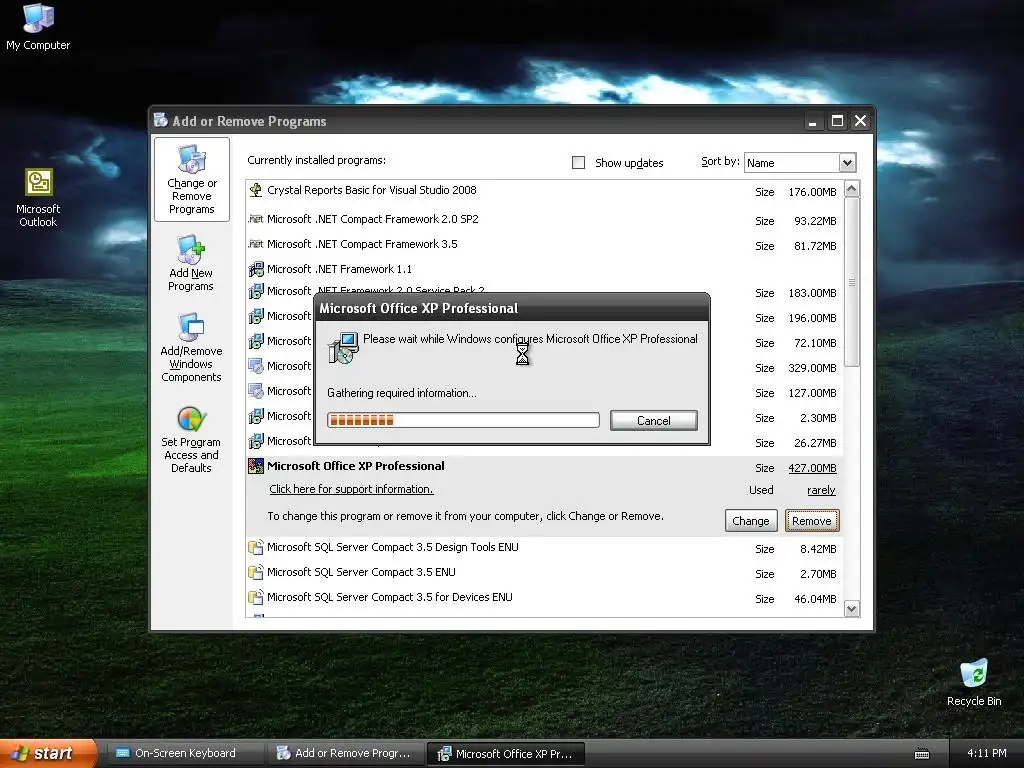The height and width of the screenshot is (768, 1024).
Task: Open My Computer desktop icon
Action: coord(38,26)
